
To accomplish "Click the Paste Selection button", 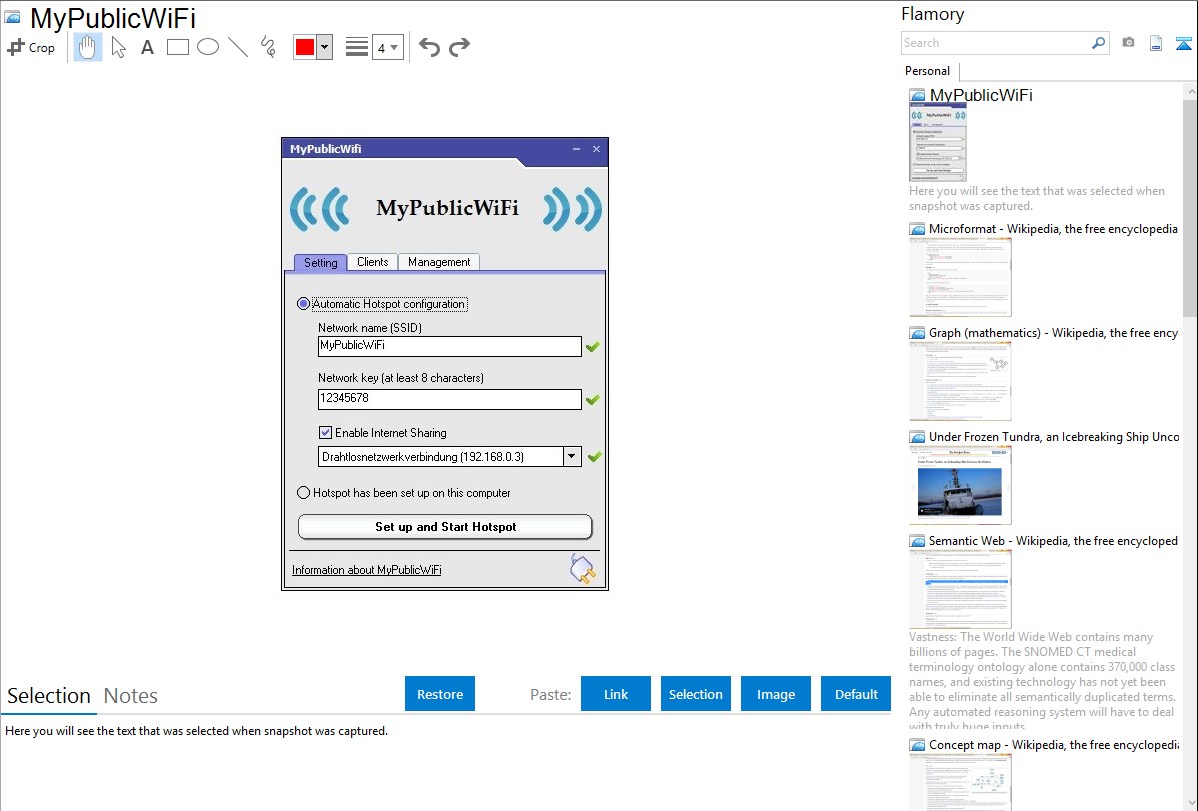I will tap(696, 694).
